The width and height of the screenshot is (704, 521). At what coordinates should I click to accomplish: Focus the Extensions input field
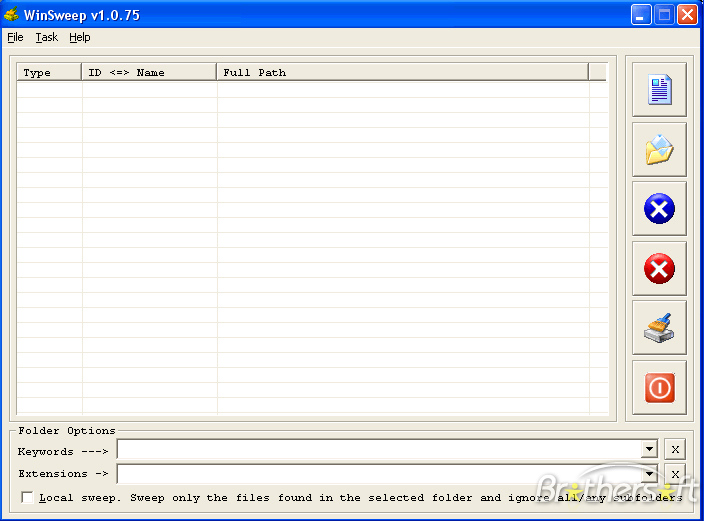click(379, 474)
